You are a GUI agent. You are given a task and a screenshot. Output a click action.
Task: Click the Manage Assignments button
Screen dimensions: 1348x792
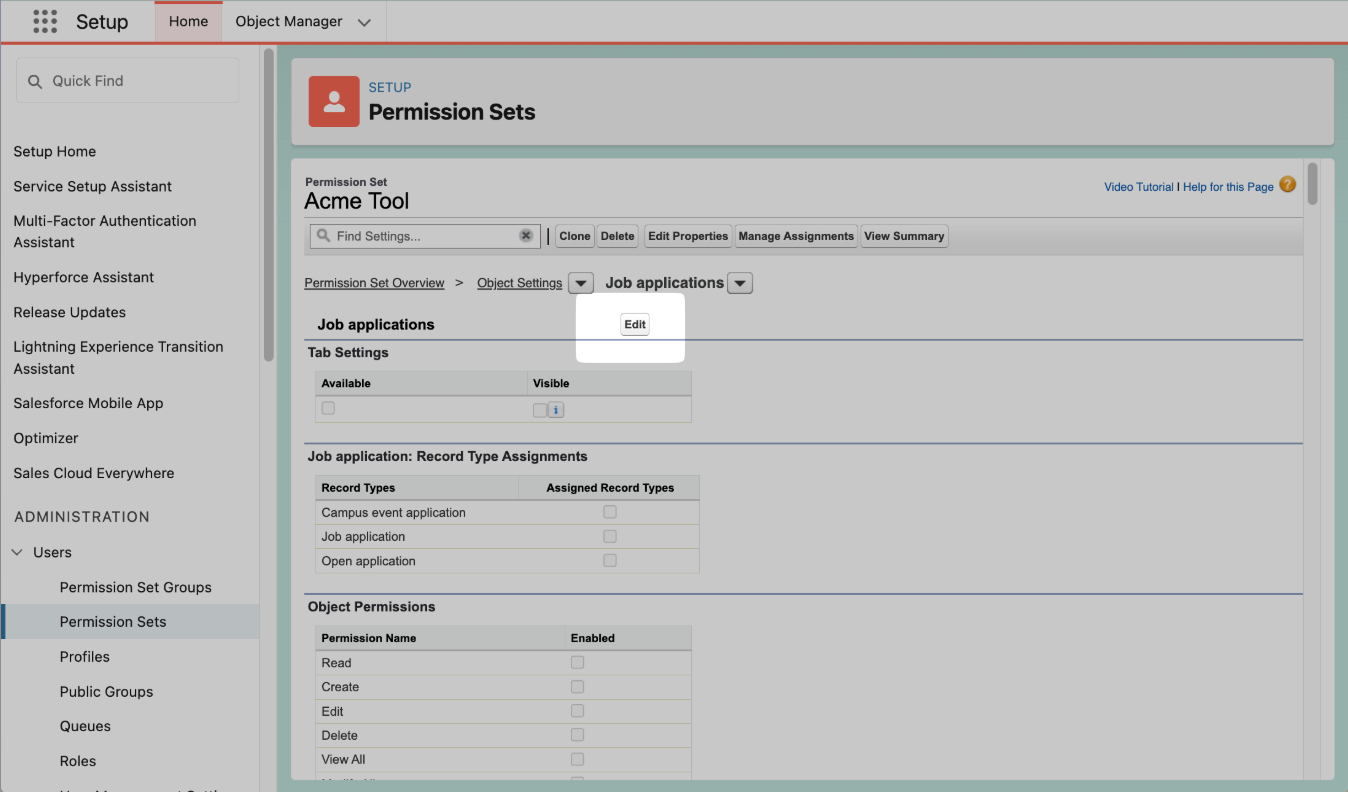coord(797,236)
